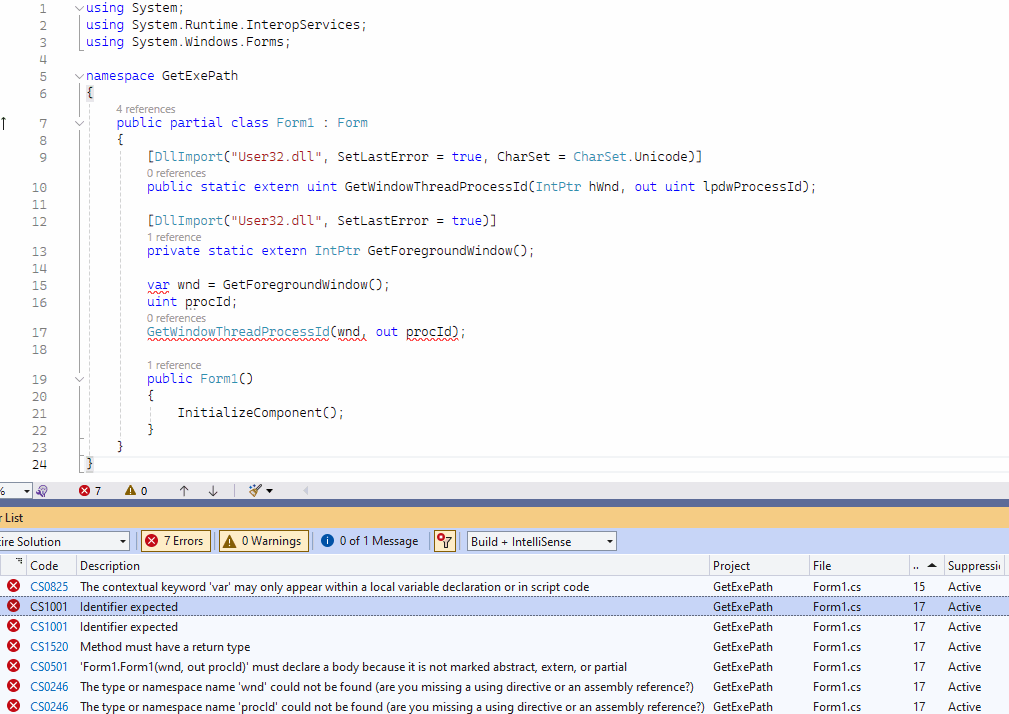
Task: Collapse the Form1 class region
Action: tap(79, 123)
